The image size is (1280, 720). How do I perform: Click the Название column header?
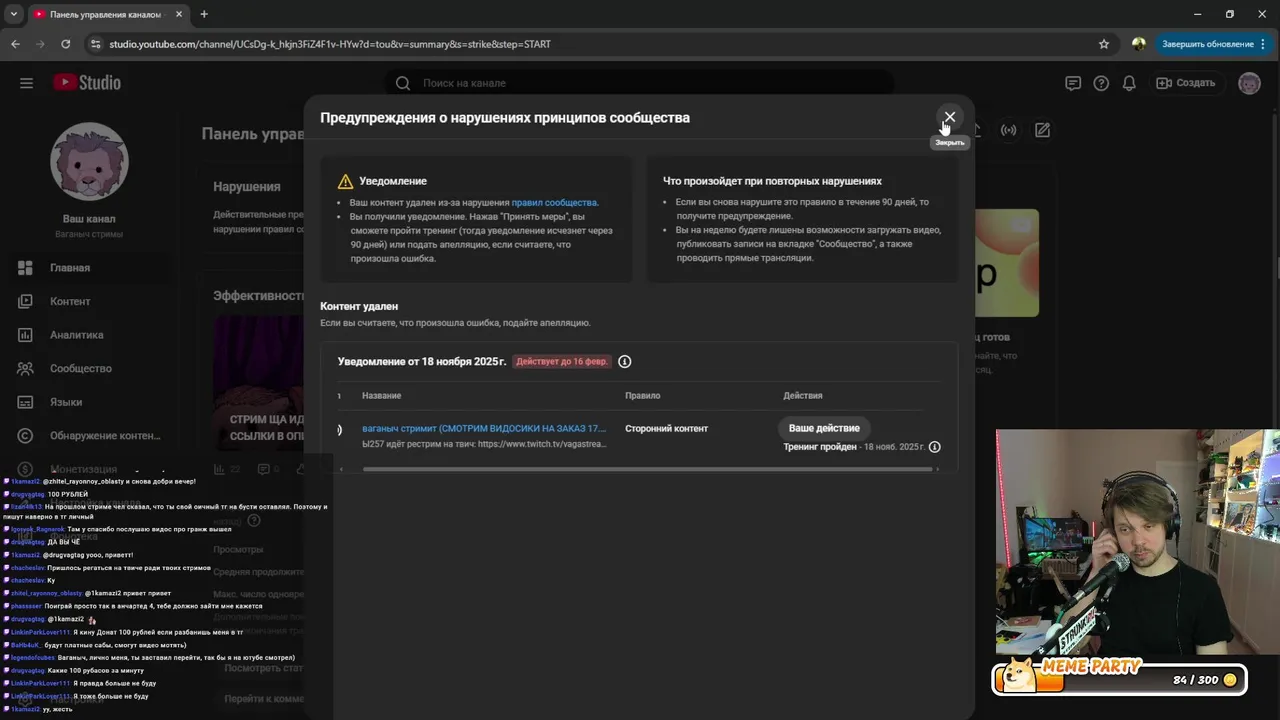tap(381, 396)
